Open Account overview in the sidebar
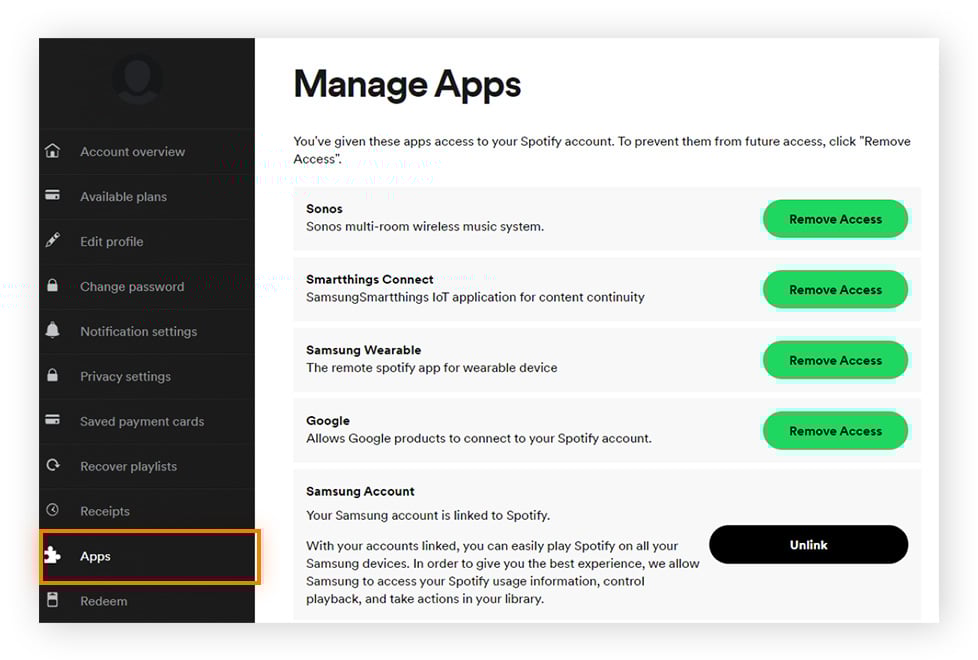Image resolution: width=978 pixels, height=660 pixels. [x=132, y=152]
